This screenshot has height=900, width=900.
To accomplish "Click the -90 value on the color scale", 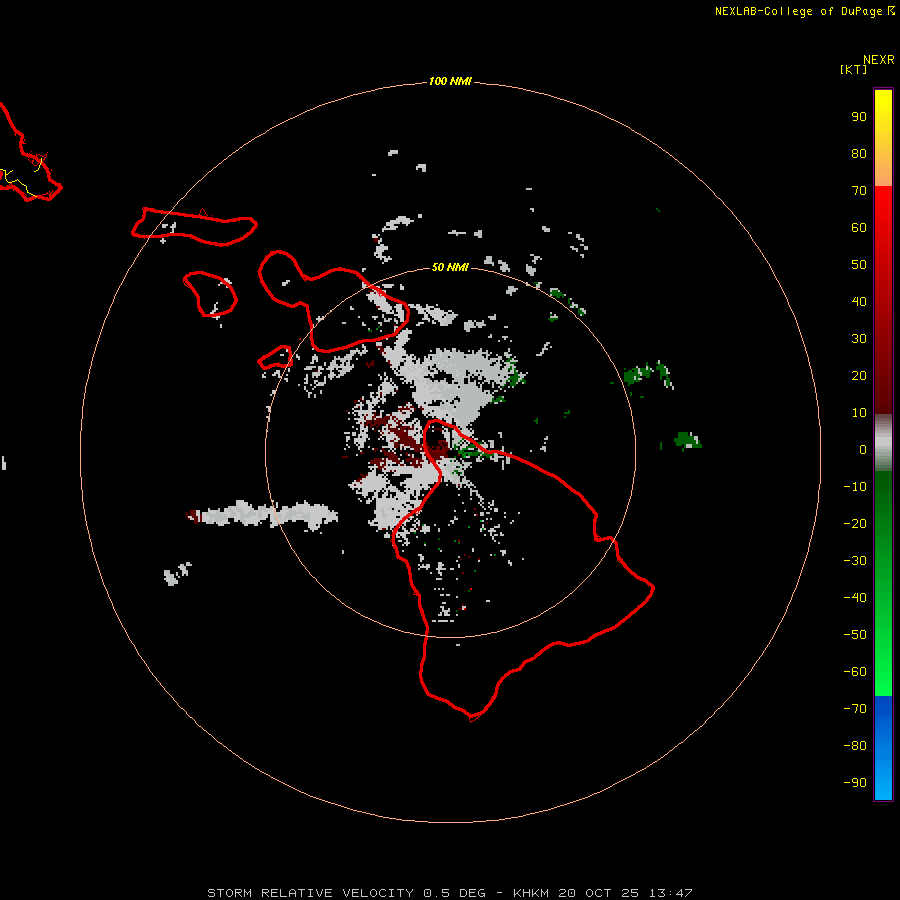I will (x=855, y=783).
